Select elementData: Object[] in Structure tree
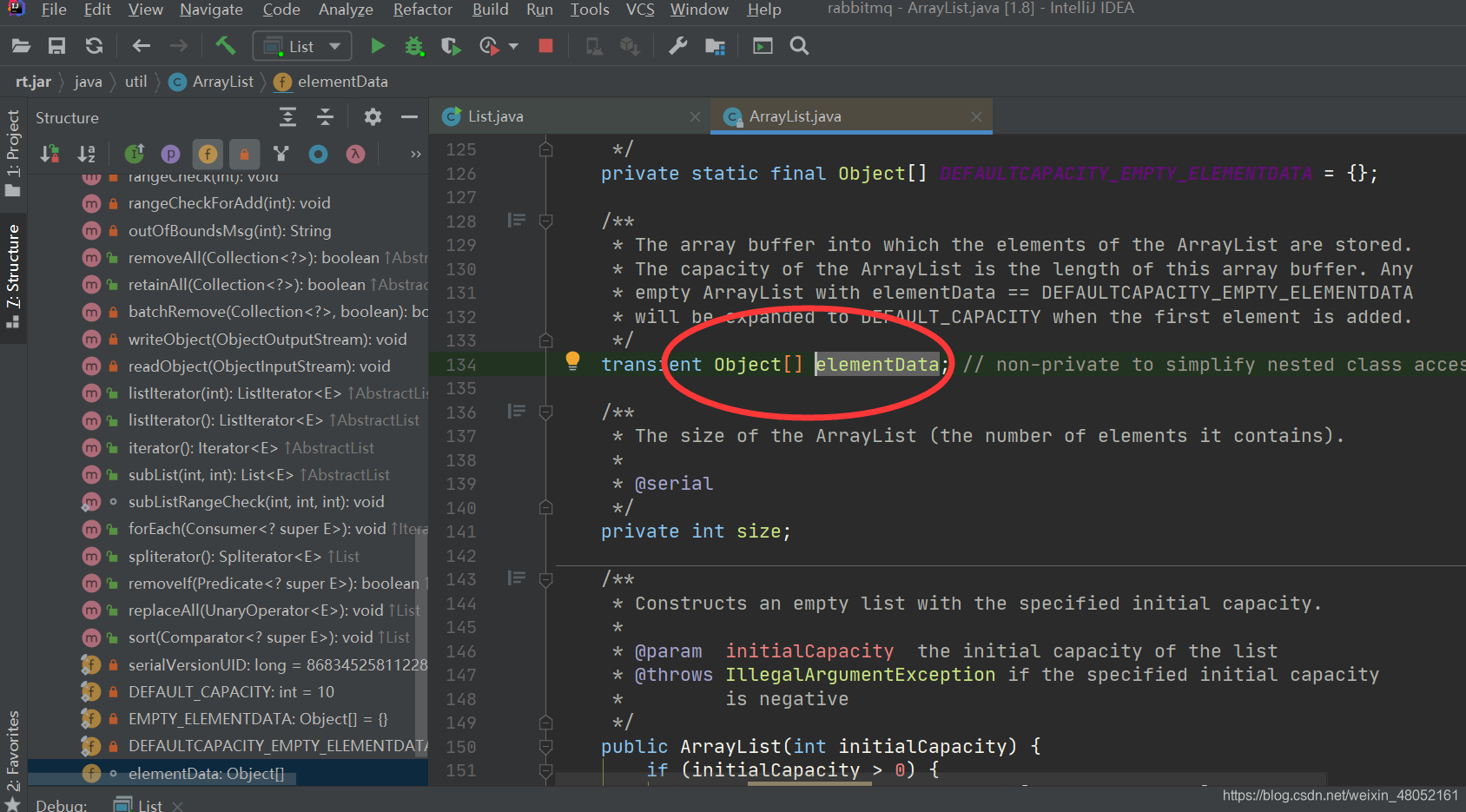 point(228,773)
